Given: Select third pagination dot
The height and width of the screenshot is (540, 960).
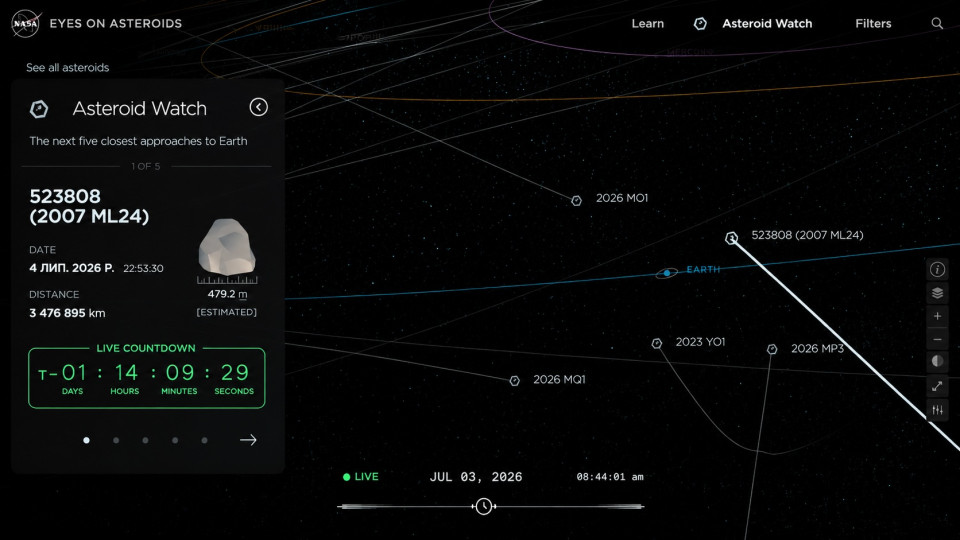Looking at the screenshot, I should (145, 440).
